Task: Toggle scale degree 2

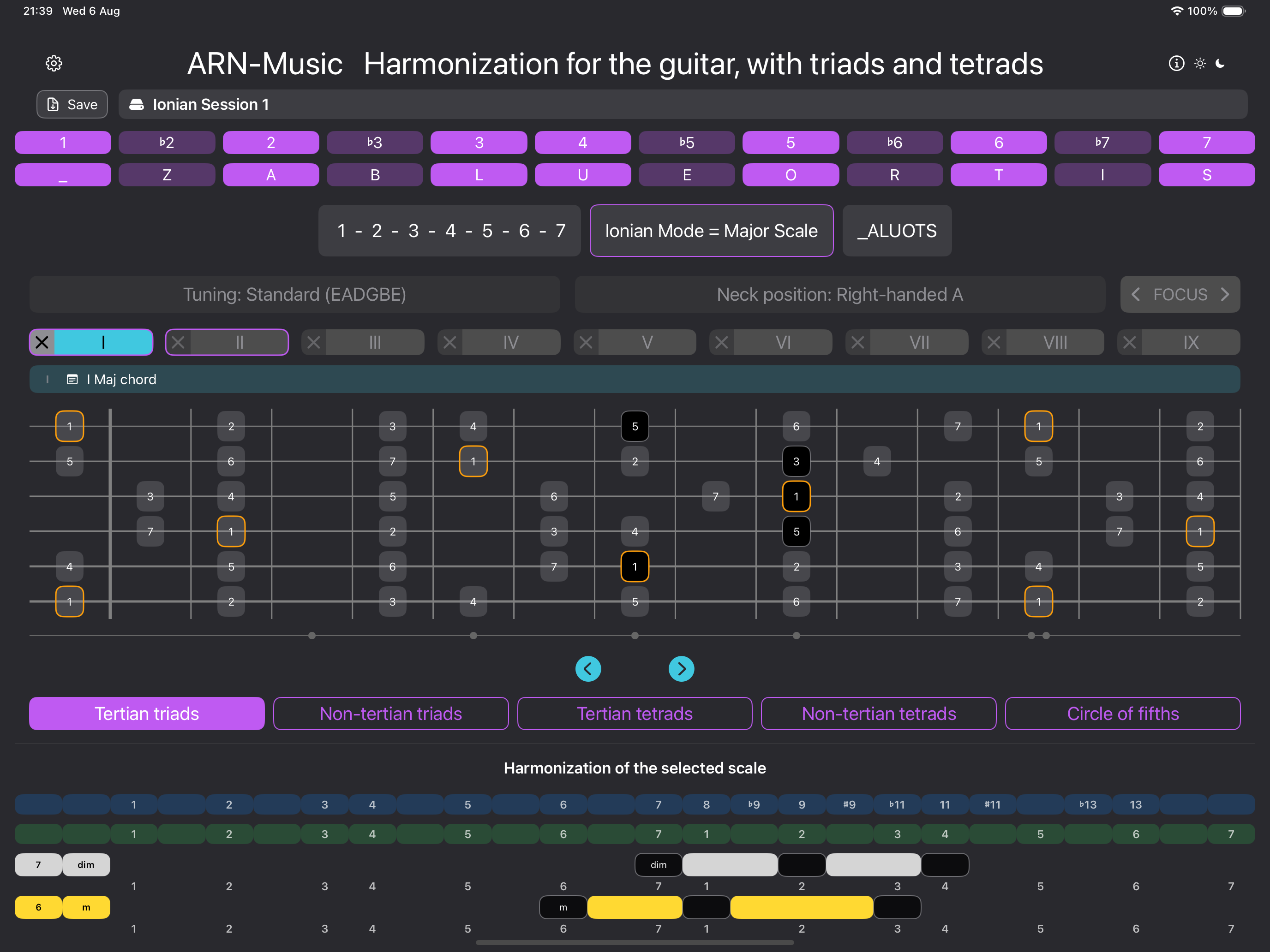Action: point(271,143)
